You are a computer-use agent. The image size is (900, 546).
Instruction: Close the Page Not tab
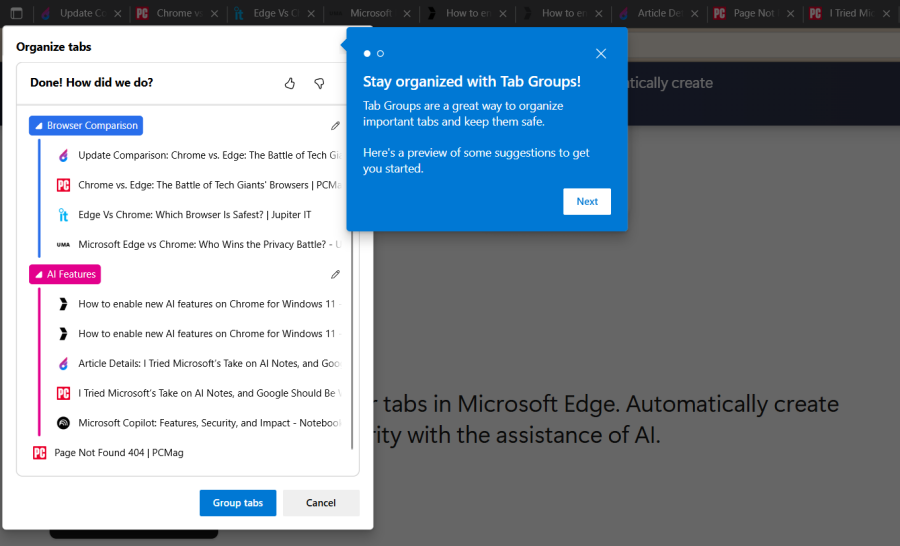click(790, 13)
